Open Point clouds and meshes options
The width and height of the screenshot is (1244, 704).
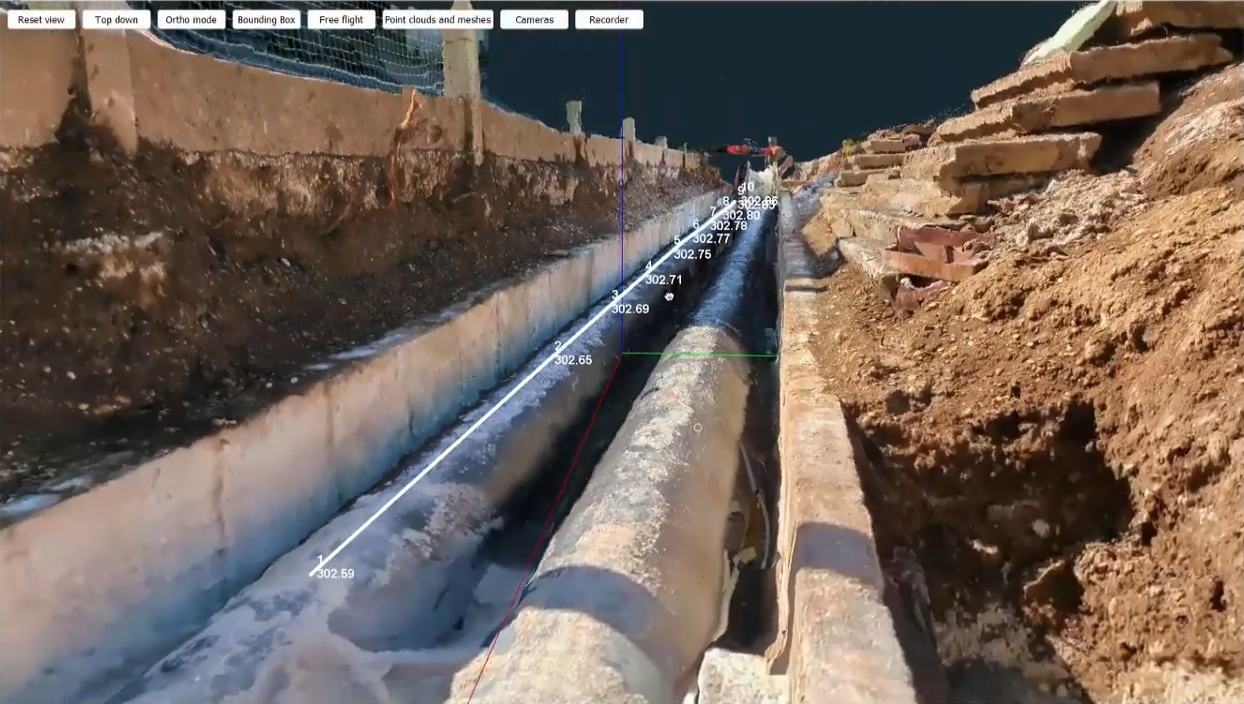click(437, 19)
